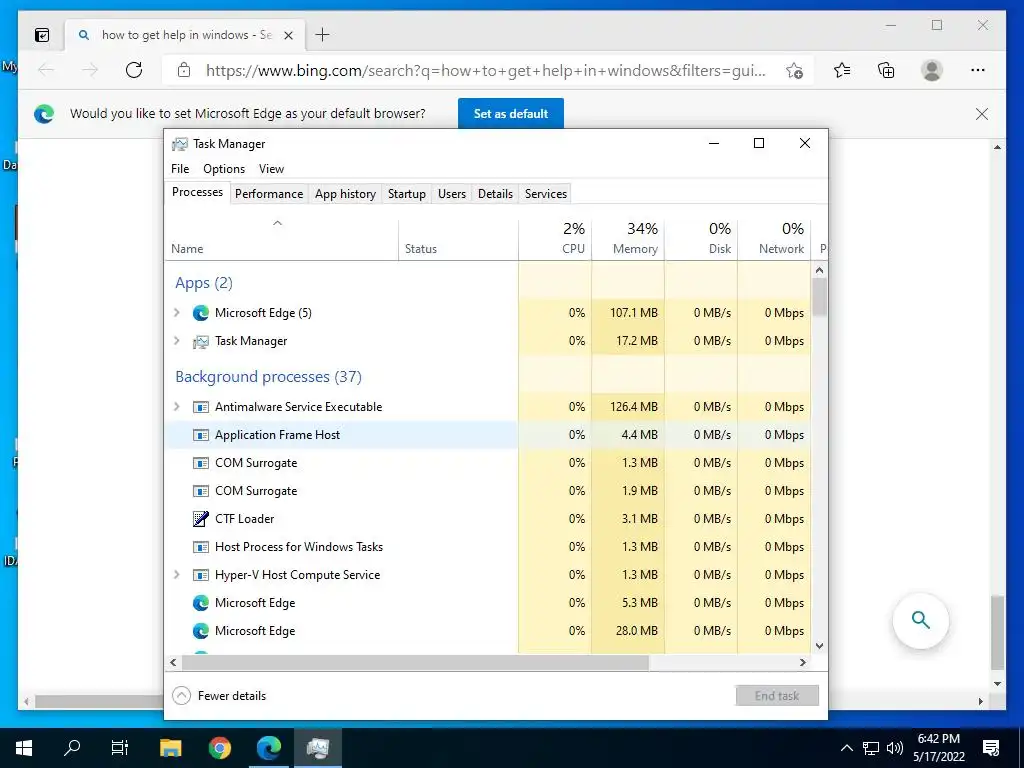Select Host Process for Windows Tasks row
Image resolution: width=1024 pixels, height=768 pixels.
tap(487, 547)
